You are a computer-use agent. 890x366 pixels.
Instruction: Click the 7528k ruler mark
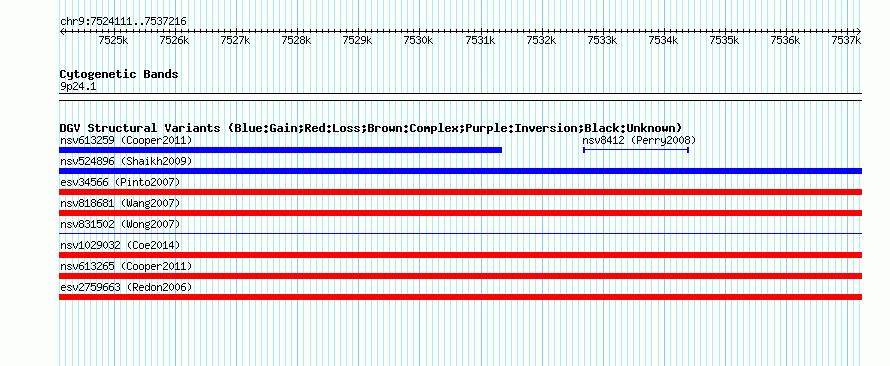click(x=296, y=40)
